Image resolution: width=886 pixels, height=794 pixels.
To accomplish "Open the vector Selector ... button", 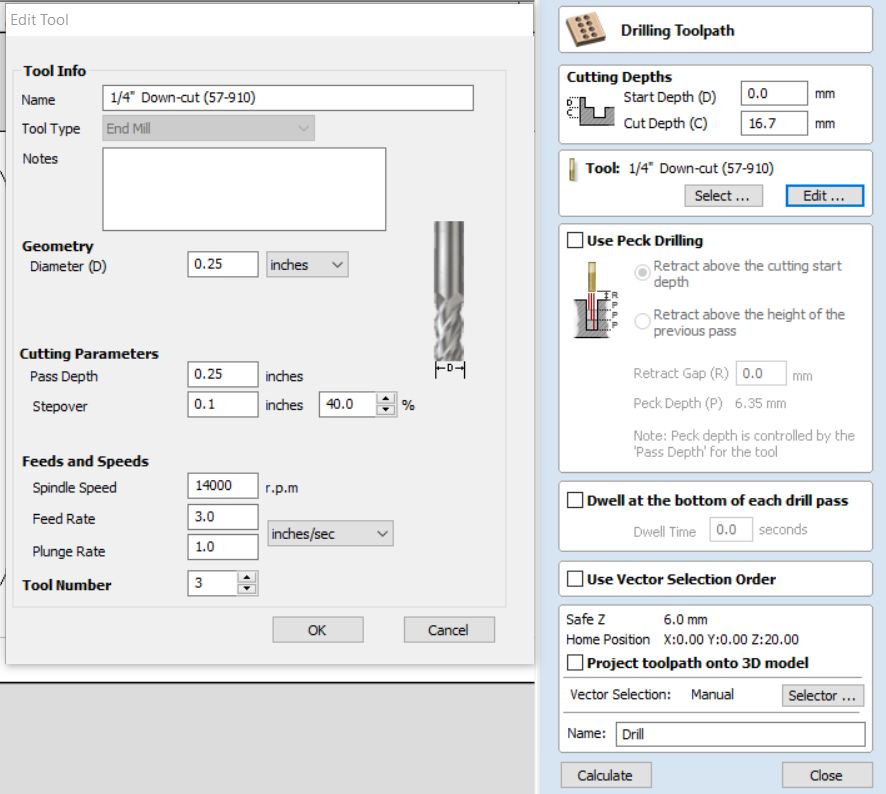I will pyautogui.click(x=823, y=695).
